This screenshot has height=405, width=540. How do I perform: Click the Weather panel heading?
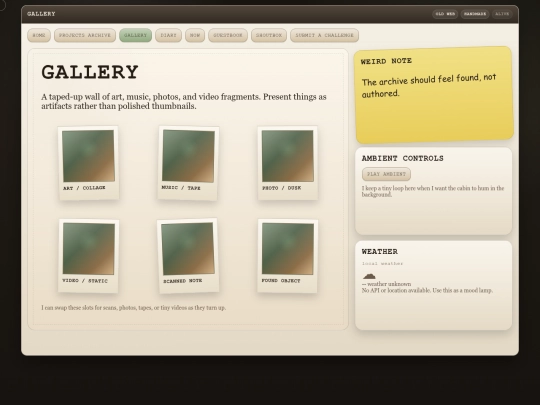click(380, 252)
